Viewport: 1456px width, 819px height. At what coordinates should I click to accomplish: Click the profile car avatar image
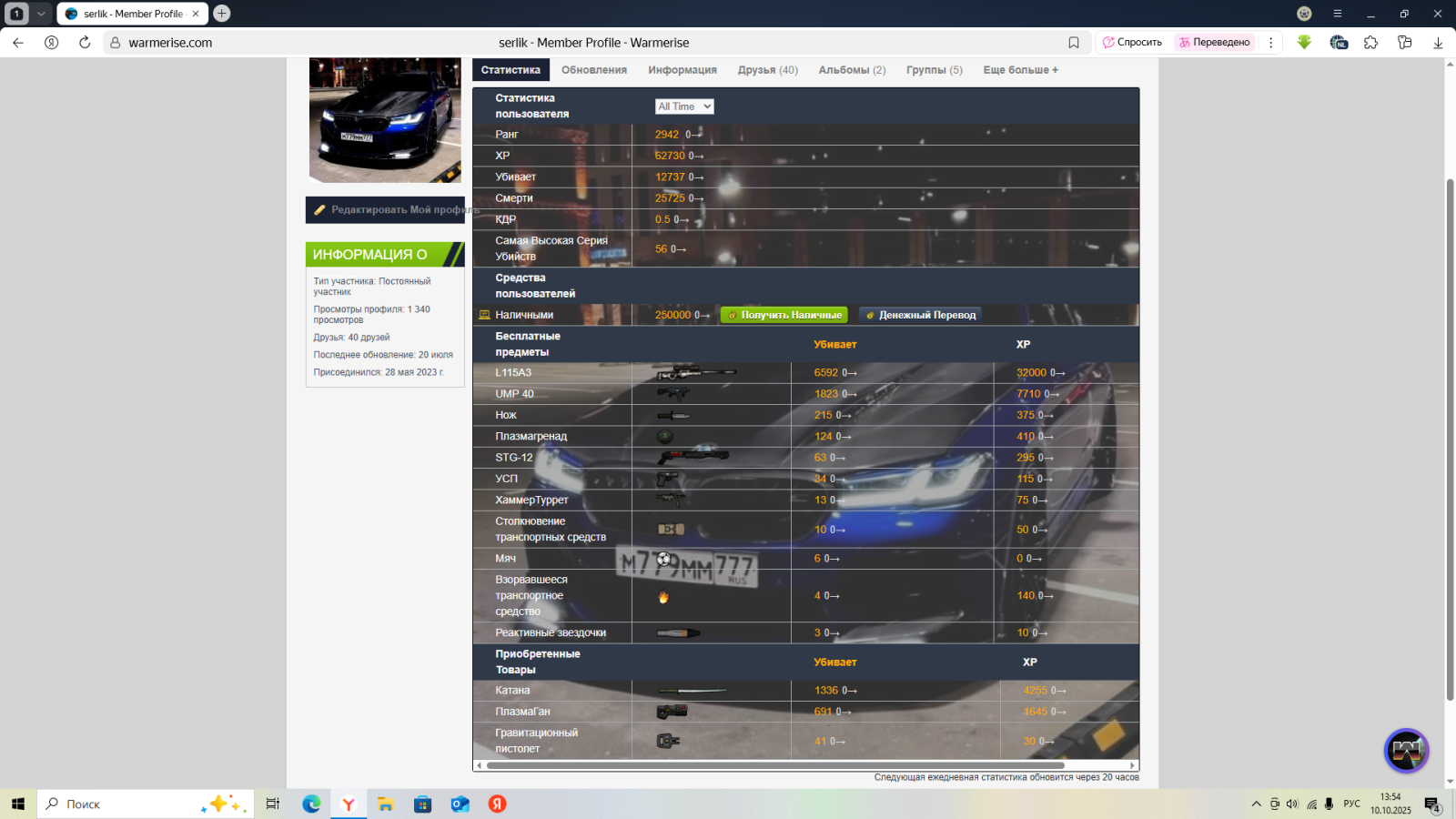[x=385, y=120]
